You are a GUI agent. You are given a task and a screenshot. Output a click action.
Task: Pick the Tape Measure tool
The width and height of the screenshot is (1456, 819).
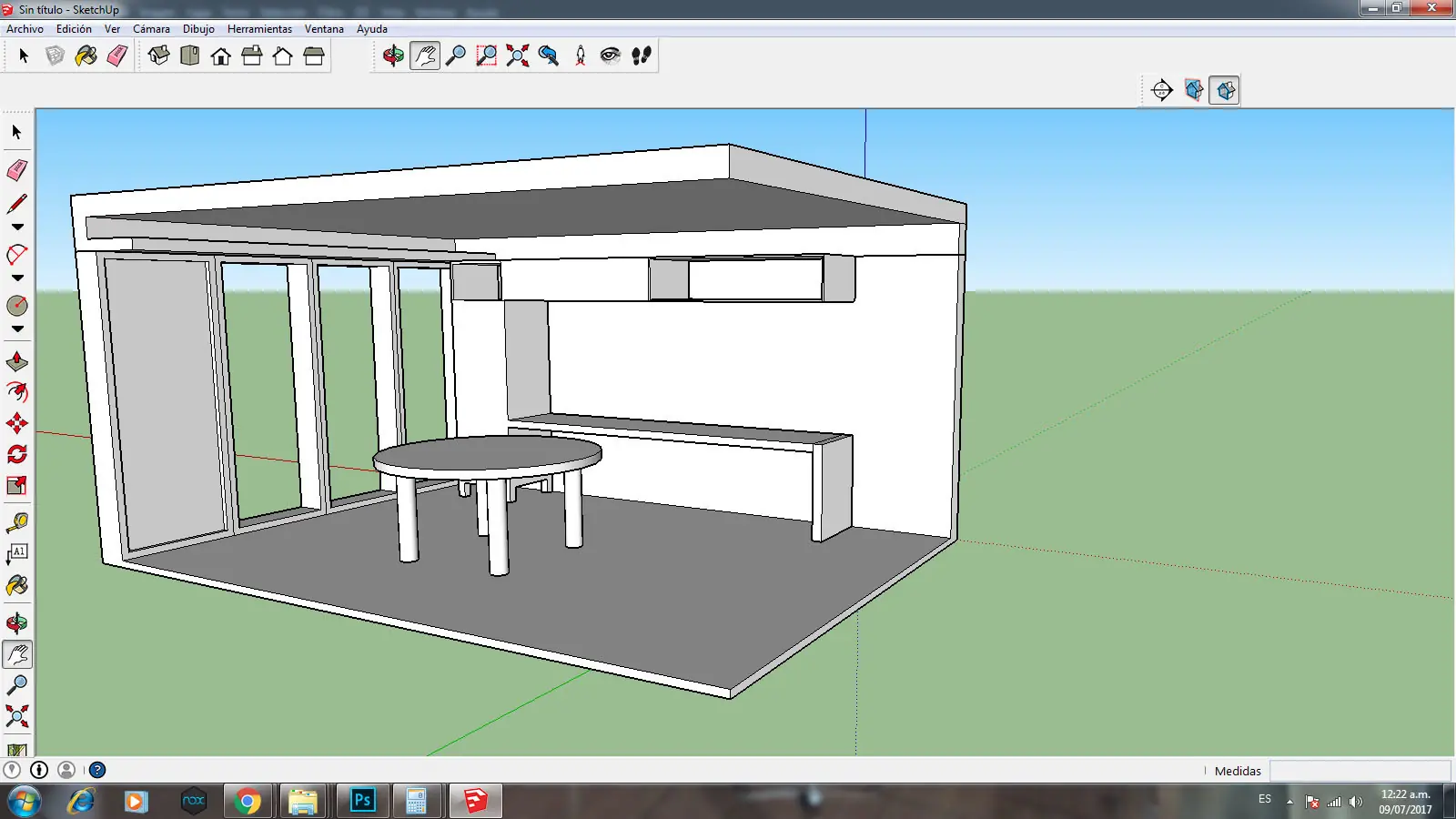[x=16, y=523]
